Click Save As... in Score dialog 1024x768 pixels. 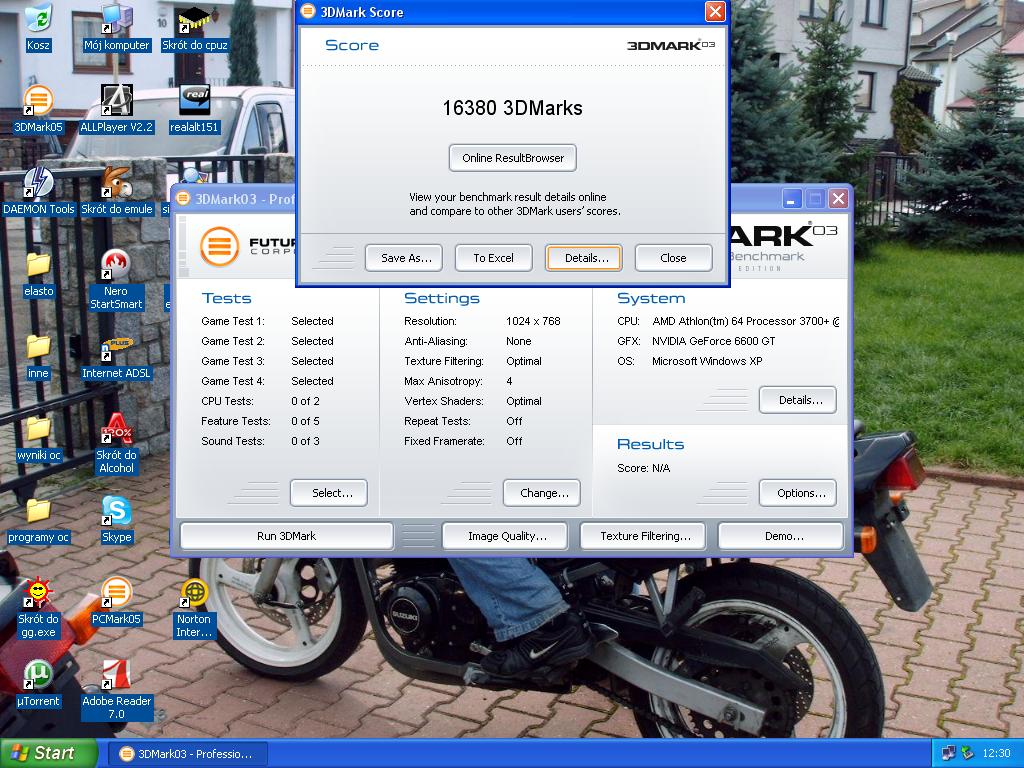pyautogui.click(x=404, y=258)
